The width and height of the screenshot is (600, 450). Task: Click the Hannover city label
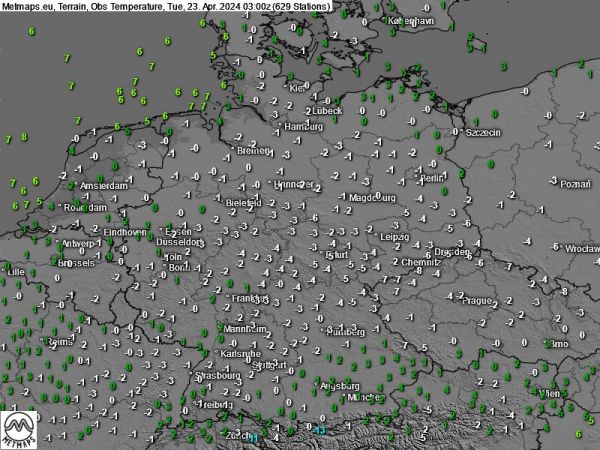(294, 185)
